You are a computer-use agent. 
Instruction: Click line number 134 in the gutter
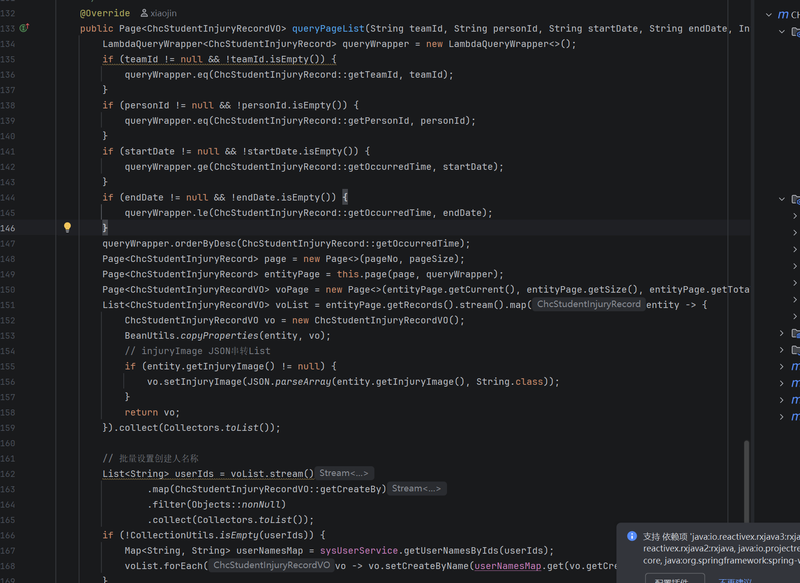(8, 44)
